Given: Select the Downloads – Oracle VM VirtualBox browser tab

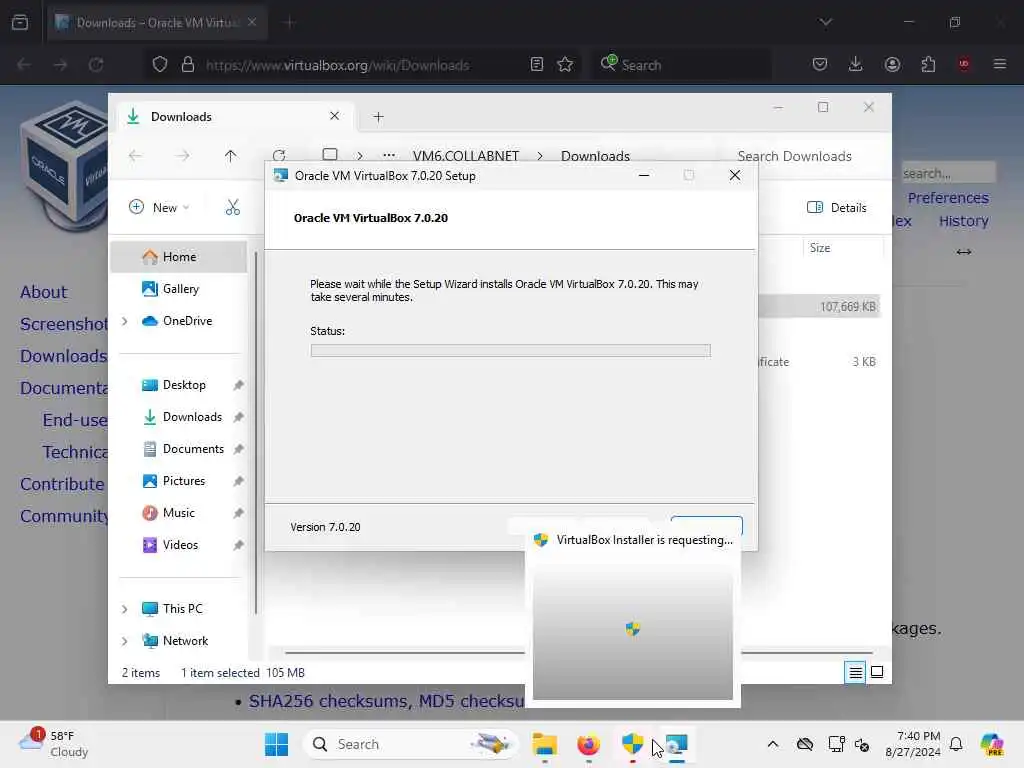Looking at the screenshot, I should [157, 23].
